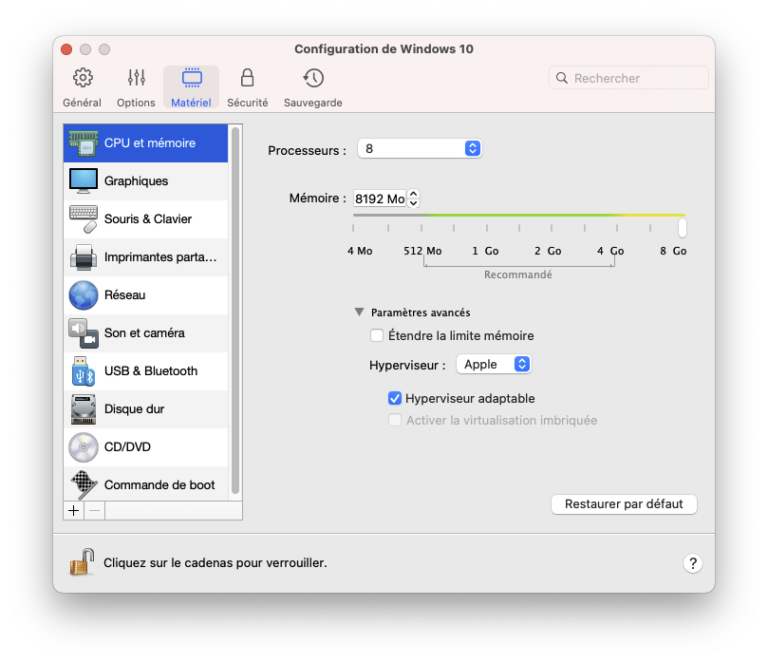The image size is (768, 663).
Task: Collapse the Paramètres avancés section
Action: (x=359, y=312)
